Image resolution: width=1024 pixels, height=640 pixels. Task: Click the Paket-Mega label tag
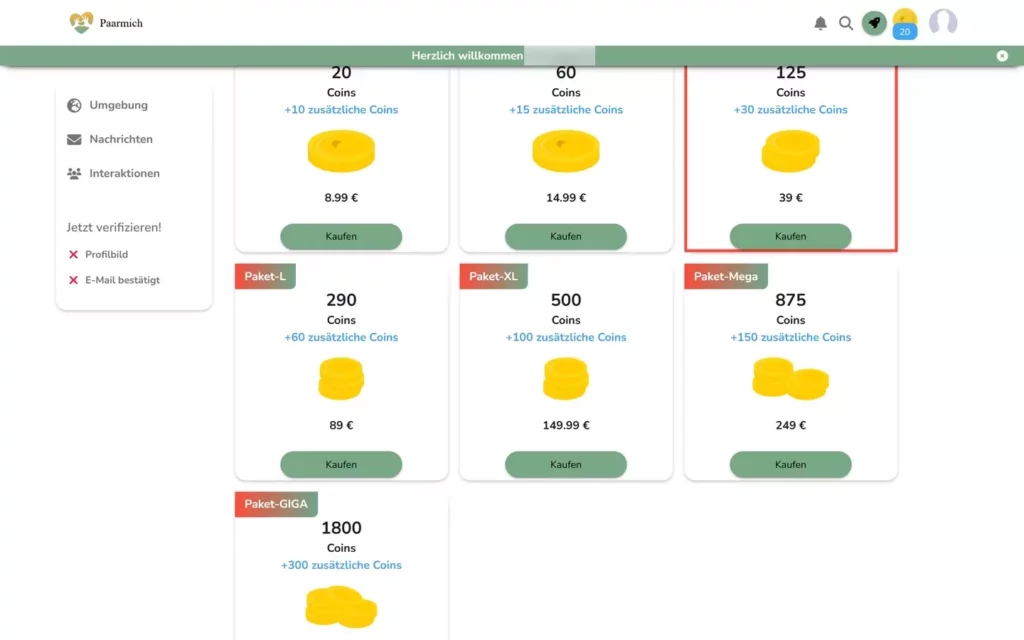pyautogui.click(x=726, y=276)
